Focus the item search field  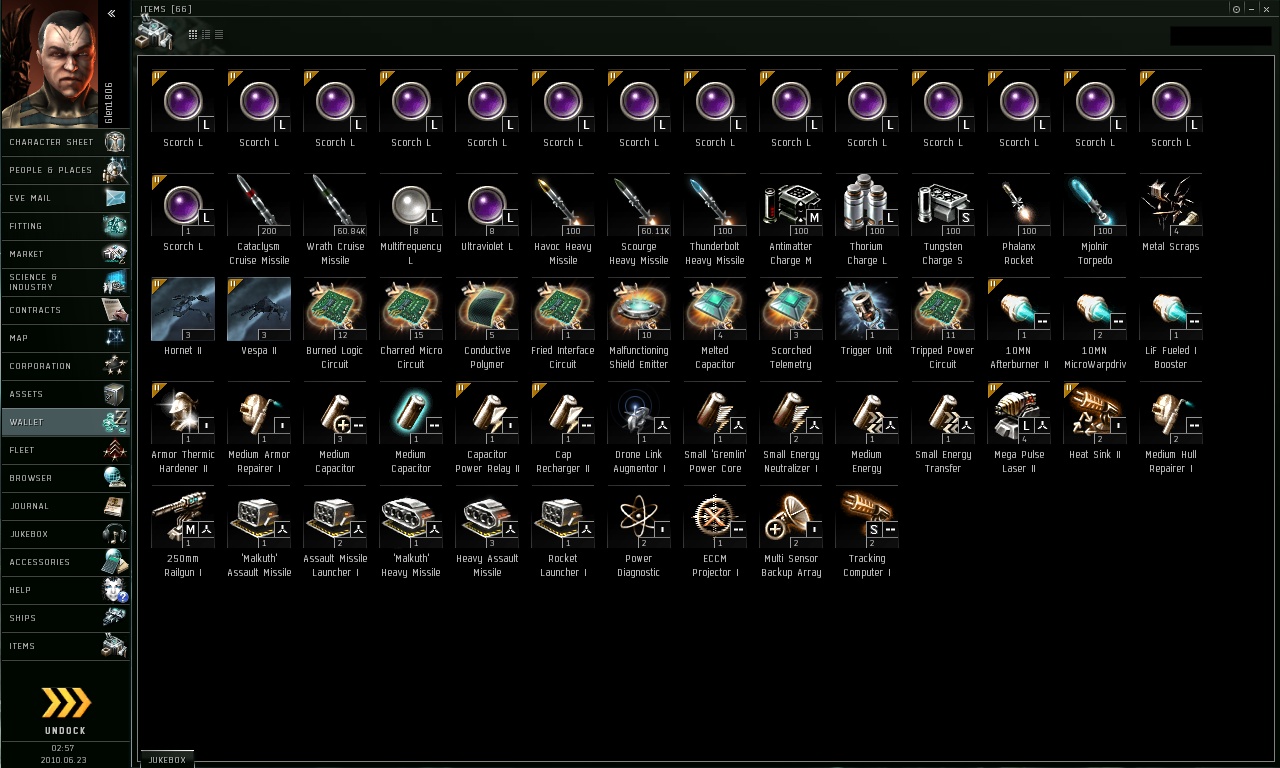1220,36
